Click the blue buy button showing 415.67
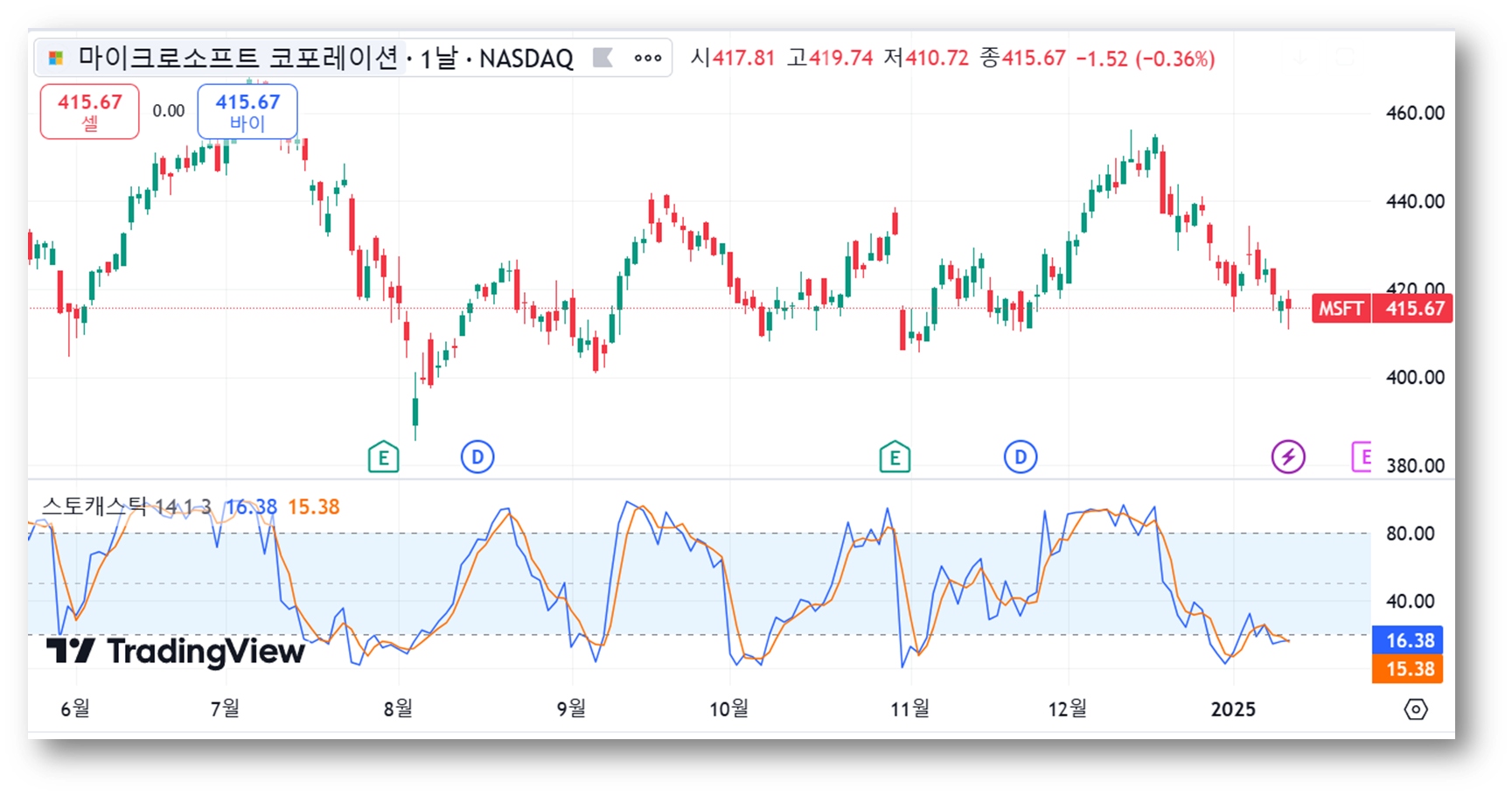 click(247, 112)
